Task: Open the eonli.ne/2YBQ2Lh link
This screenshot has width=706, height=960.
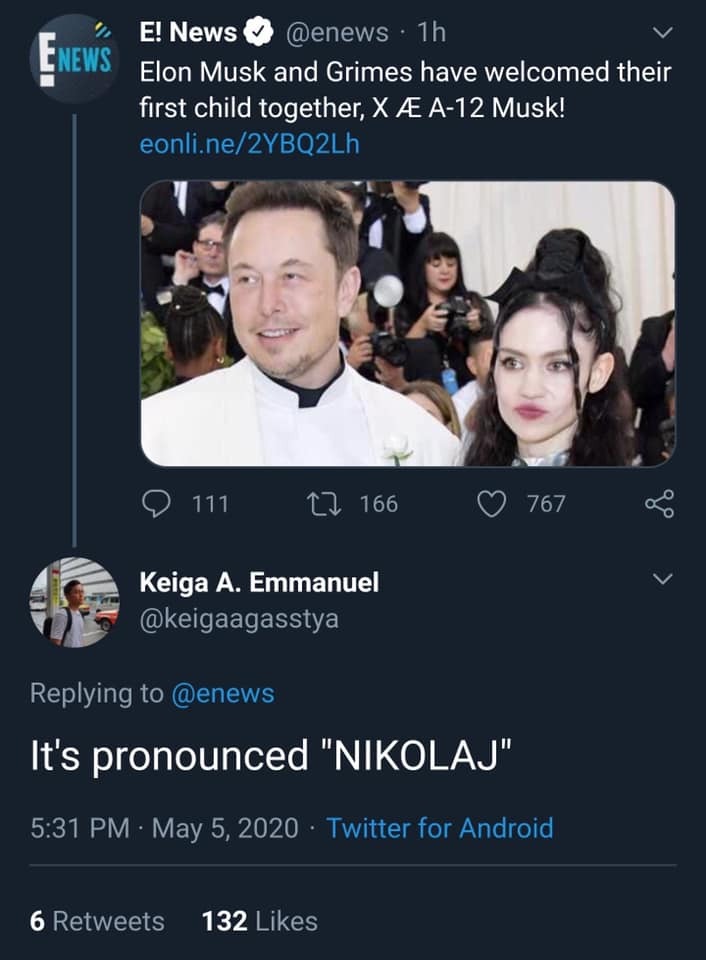Action: click(x=249, y=144)
